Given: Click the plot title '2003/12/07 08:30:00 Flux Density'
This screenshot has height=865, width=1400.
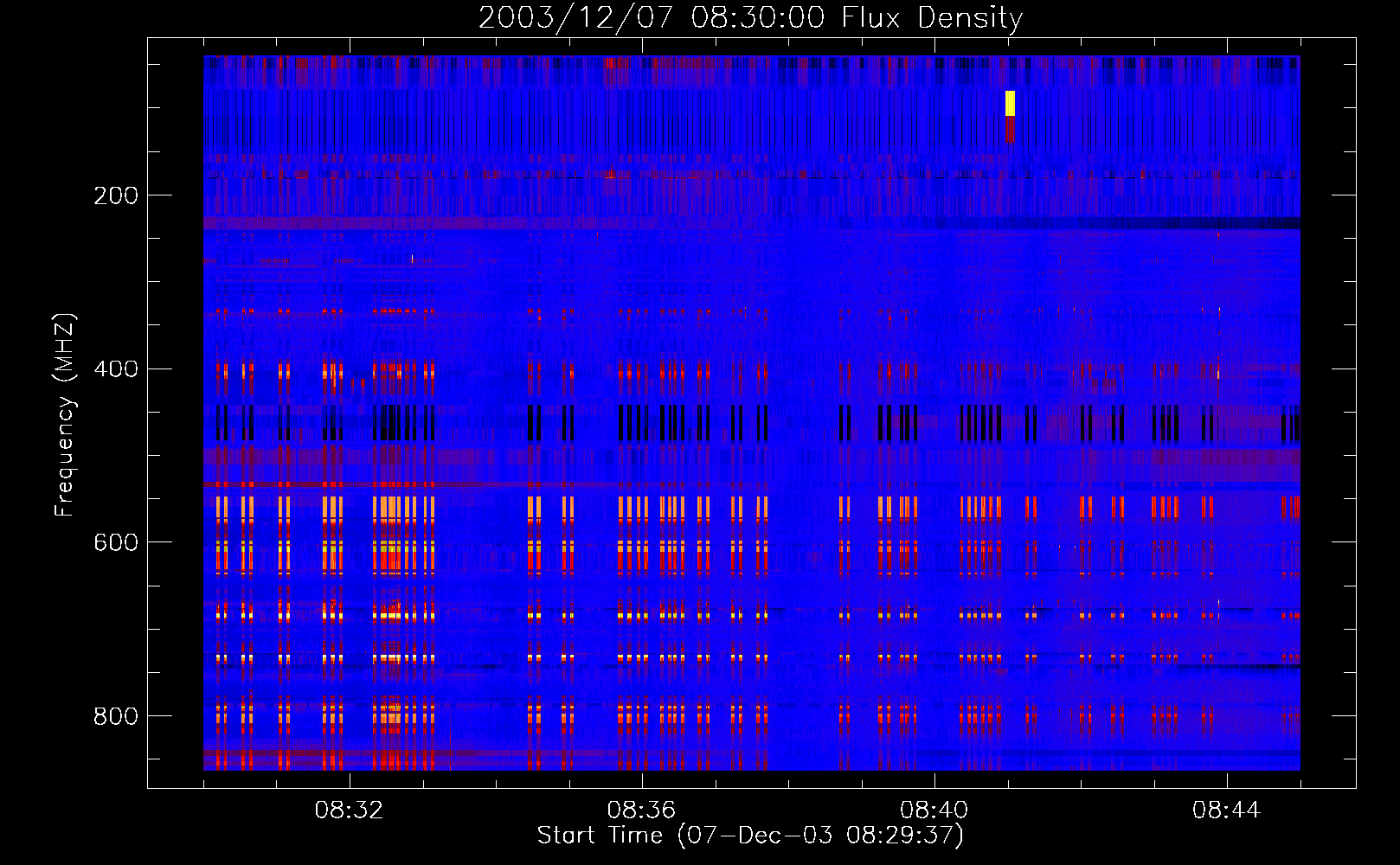Looking at the screenshot, I should point(750,17).
